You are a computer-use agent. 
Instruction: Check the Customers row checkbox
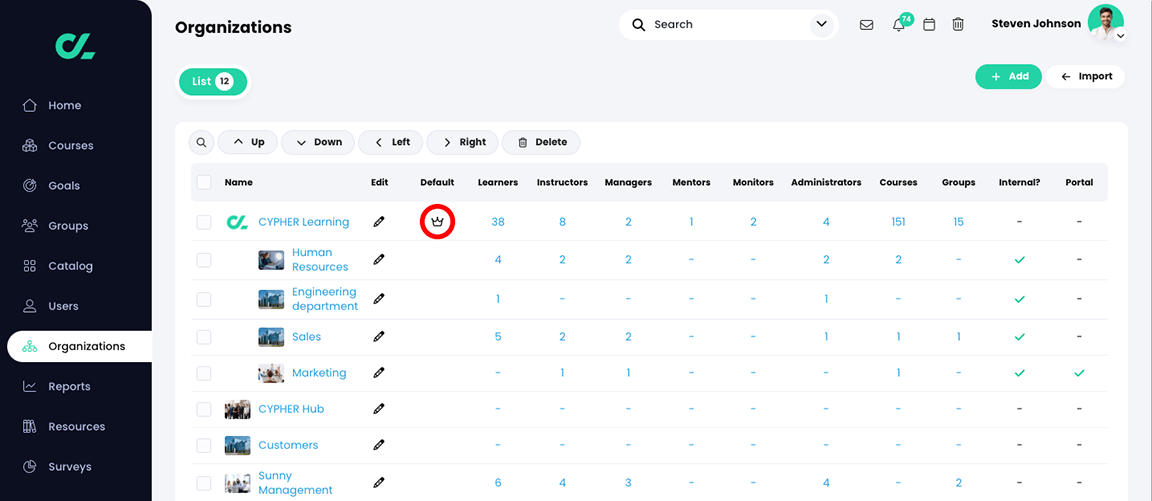point(204,445)
